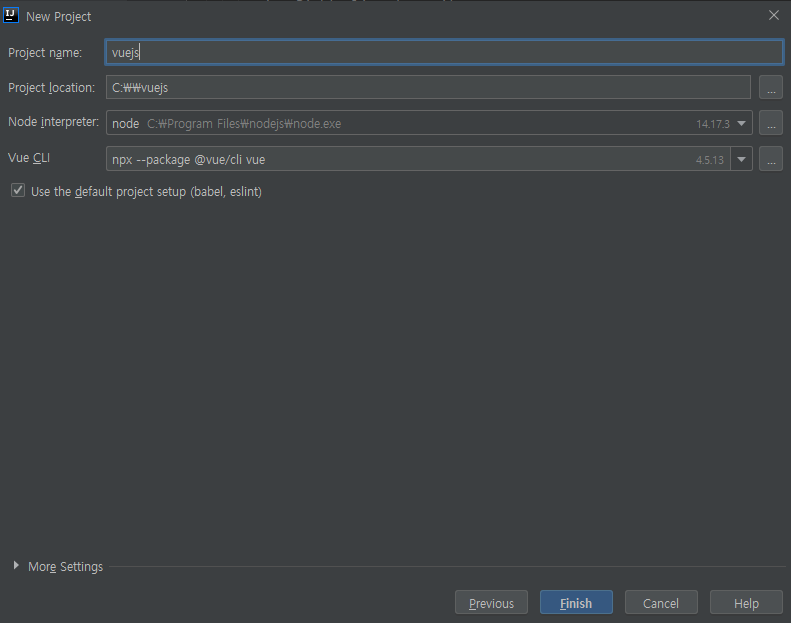Click the Finish button
Screen dimensions: 791x623
coord(576,602)
